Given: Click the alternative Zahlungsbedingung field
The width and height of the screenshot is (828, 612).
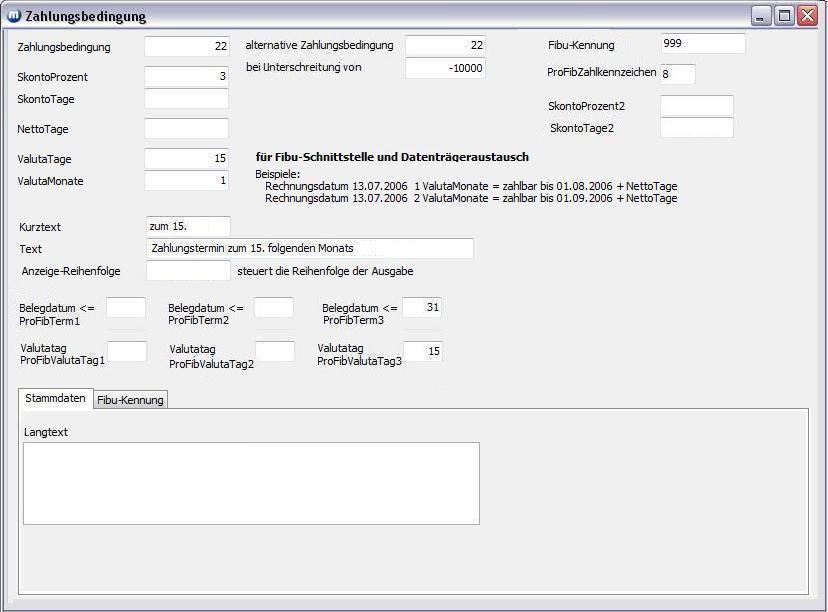Looking at the screenshot, I should pyautogui.click(x=445, y=46).
